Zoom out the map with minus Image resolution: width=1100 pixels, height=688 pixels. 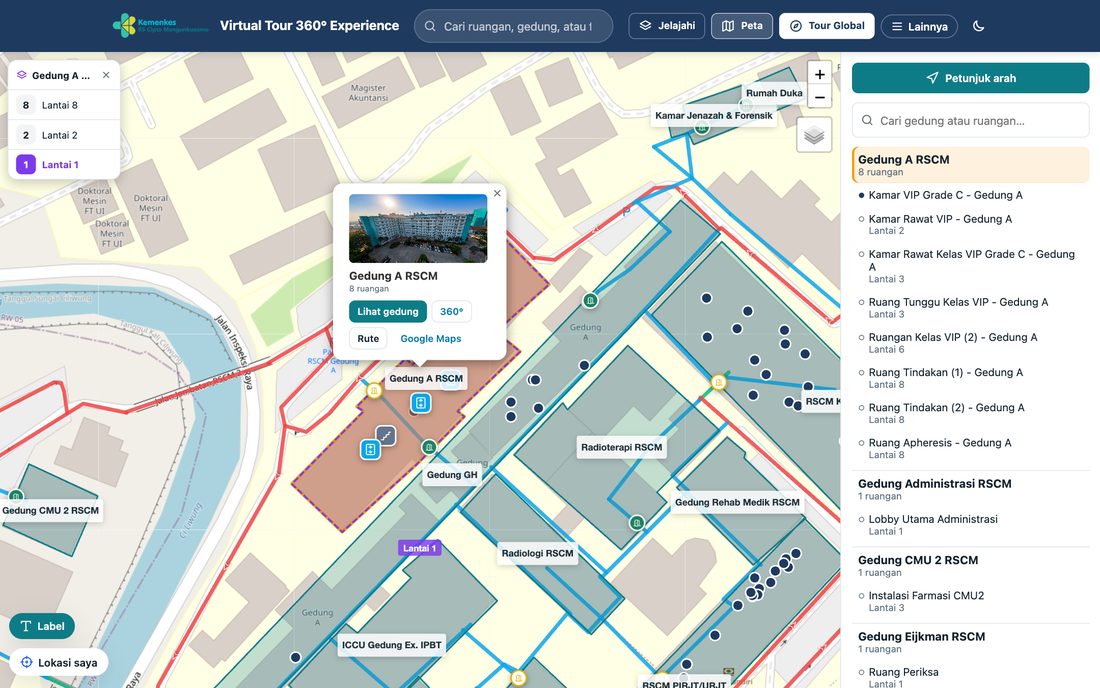819,97
